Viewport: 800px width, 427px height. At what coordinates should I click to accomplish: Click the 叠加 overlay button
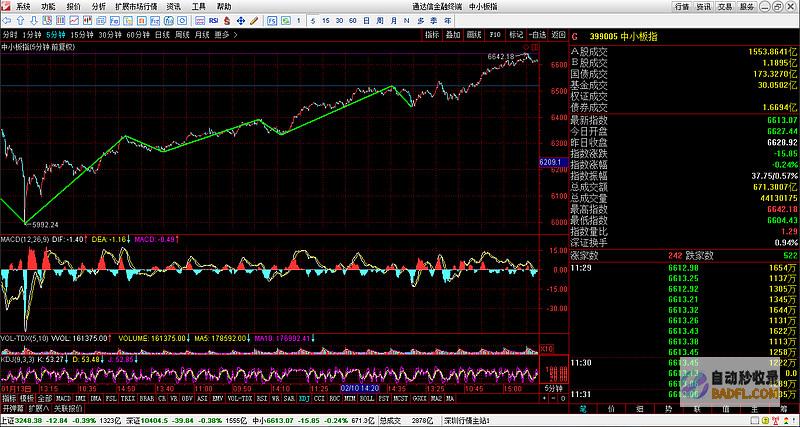tap(453, 35)
